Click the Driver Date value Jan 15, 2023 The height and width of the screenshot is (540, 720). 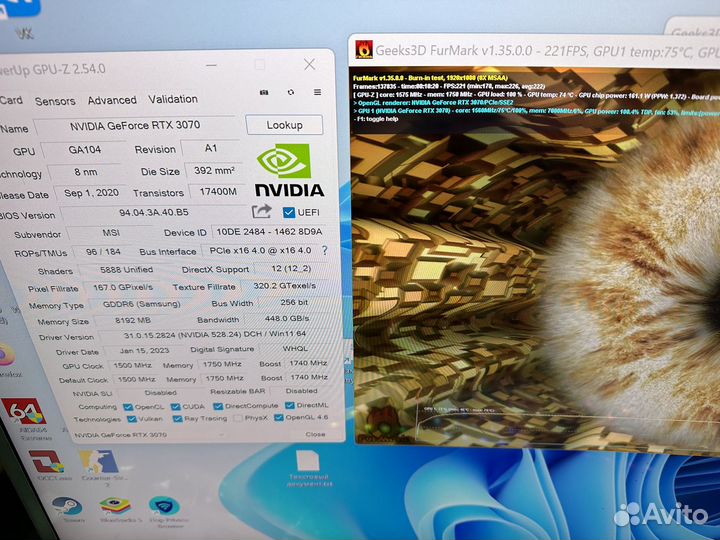pos(145,350)
